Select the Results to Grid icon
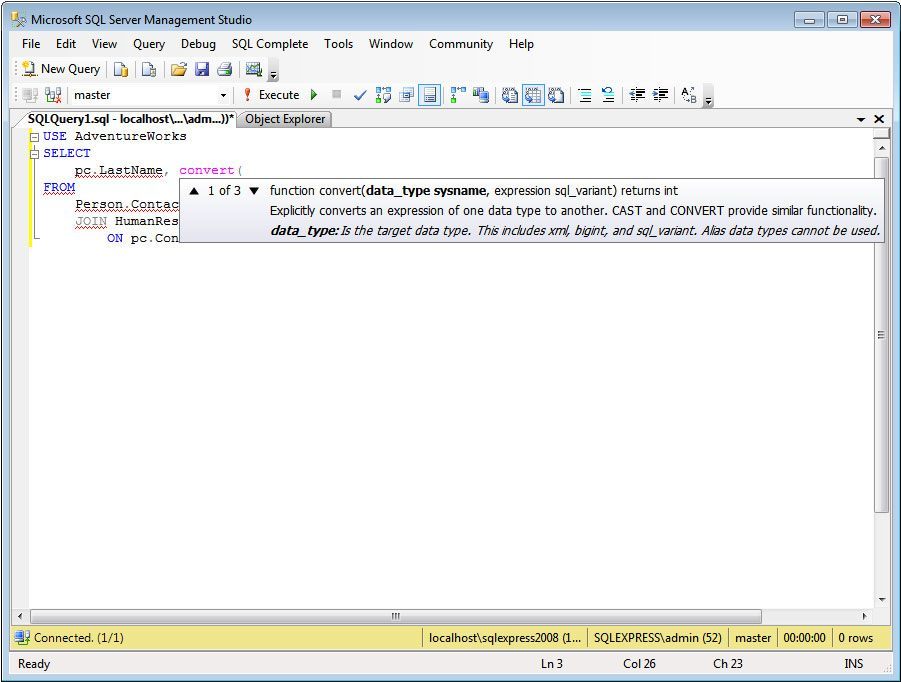 click(531, 95)
